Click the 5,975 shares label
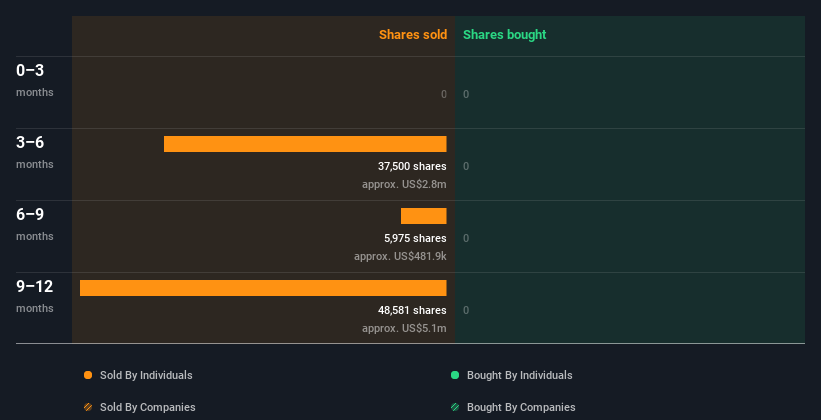The height and width of the screenshot is (420, 821). [415, 238]
